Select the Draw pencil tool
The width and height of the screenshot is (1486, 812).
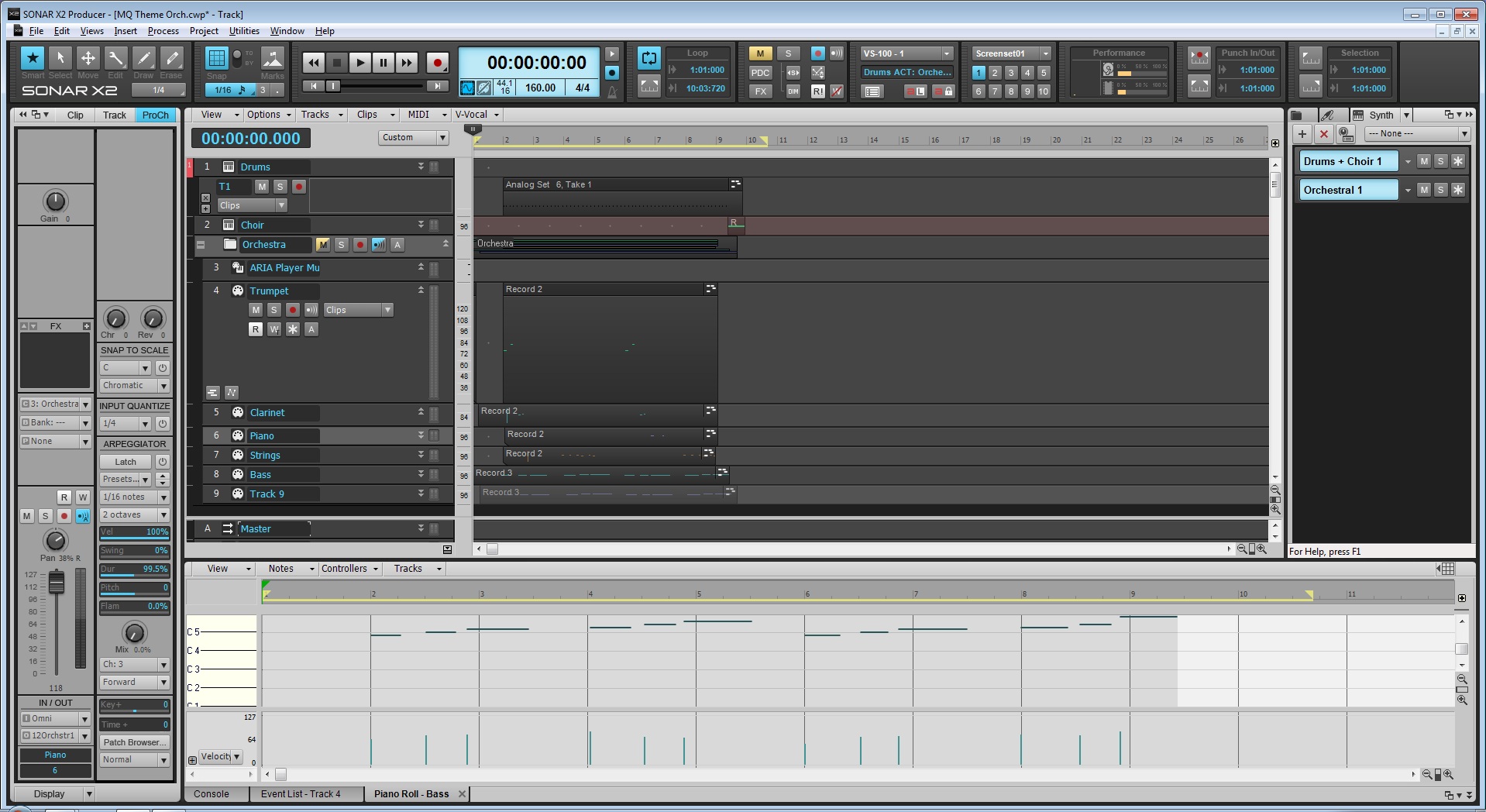pyautogui.click(x=144, y=57)
